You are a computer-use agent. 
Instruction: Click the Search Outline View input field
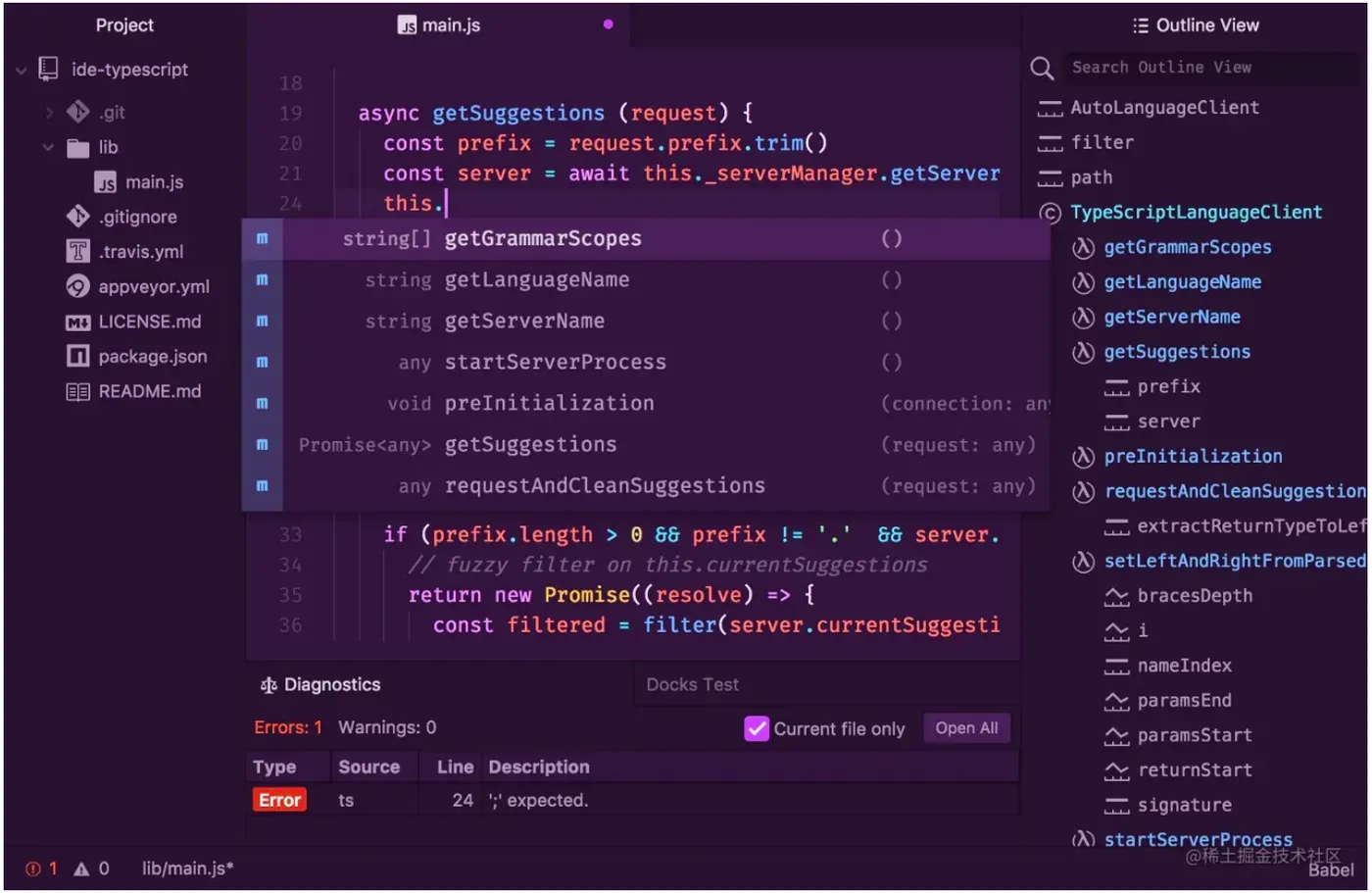(x=1212, y=68)
